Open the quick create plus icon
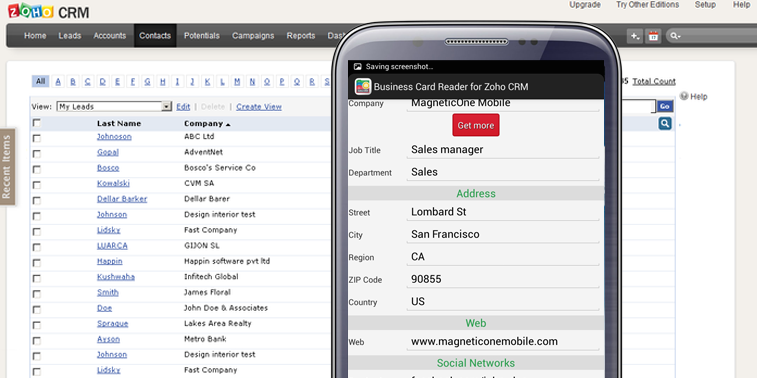 (635, 36)
